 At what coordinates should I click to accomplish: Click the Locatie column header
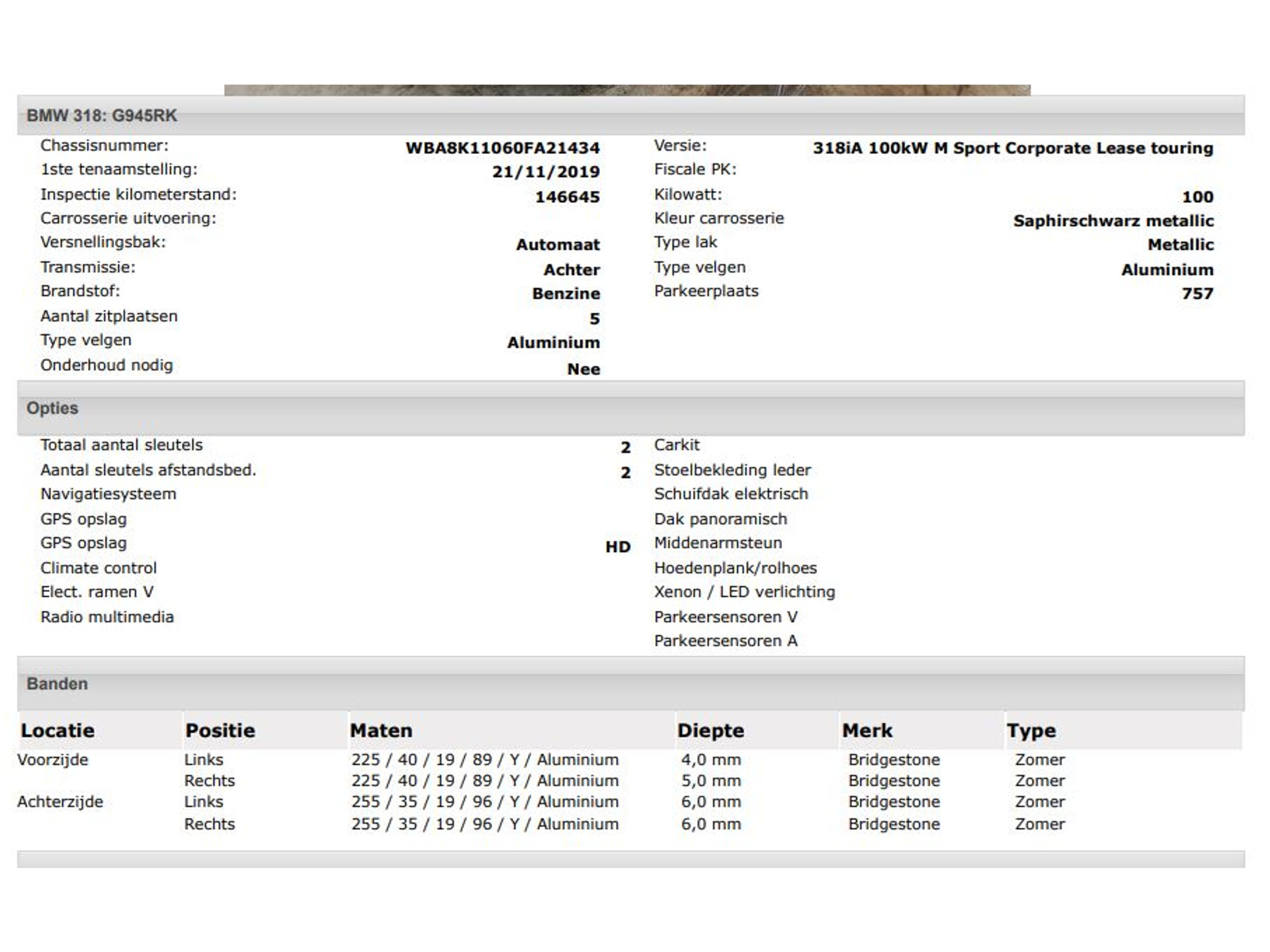[58, 731]
